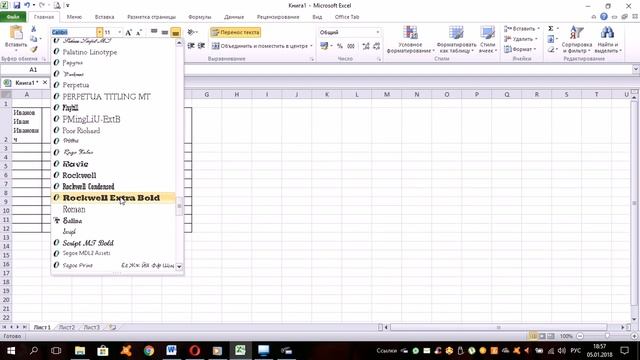
Task: Open Insert cells (Вставить) dropdown
Action: point(522,29)
